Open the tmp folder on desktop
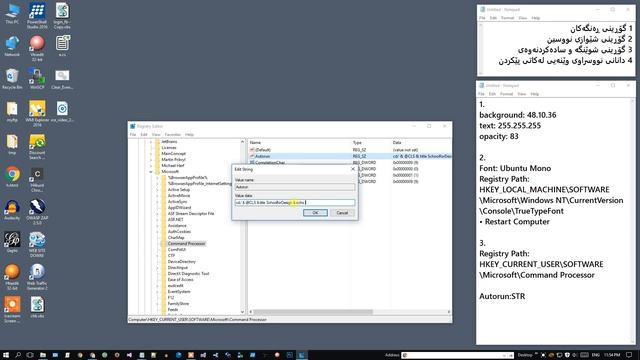The image size is (640, 360). 12,144
